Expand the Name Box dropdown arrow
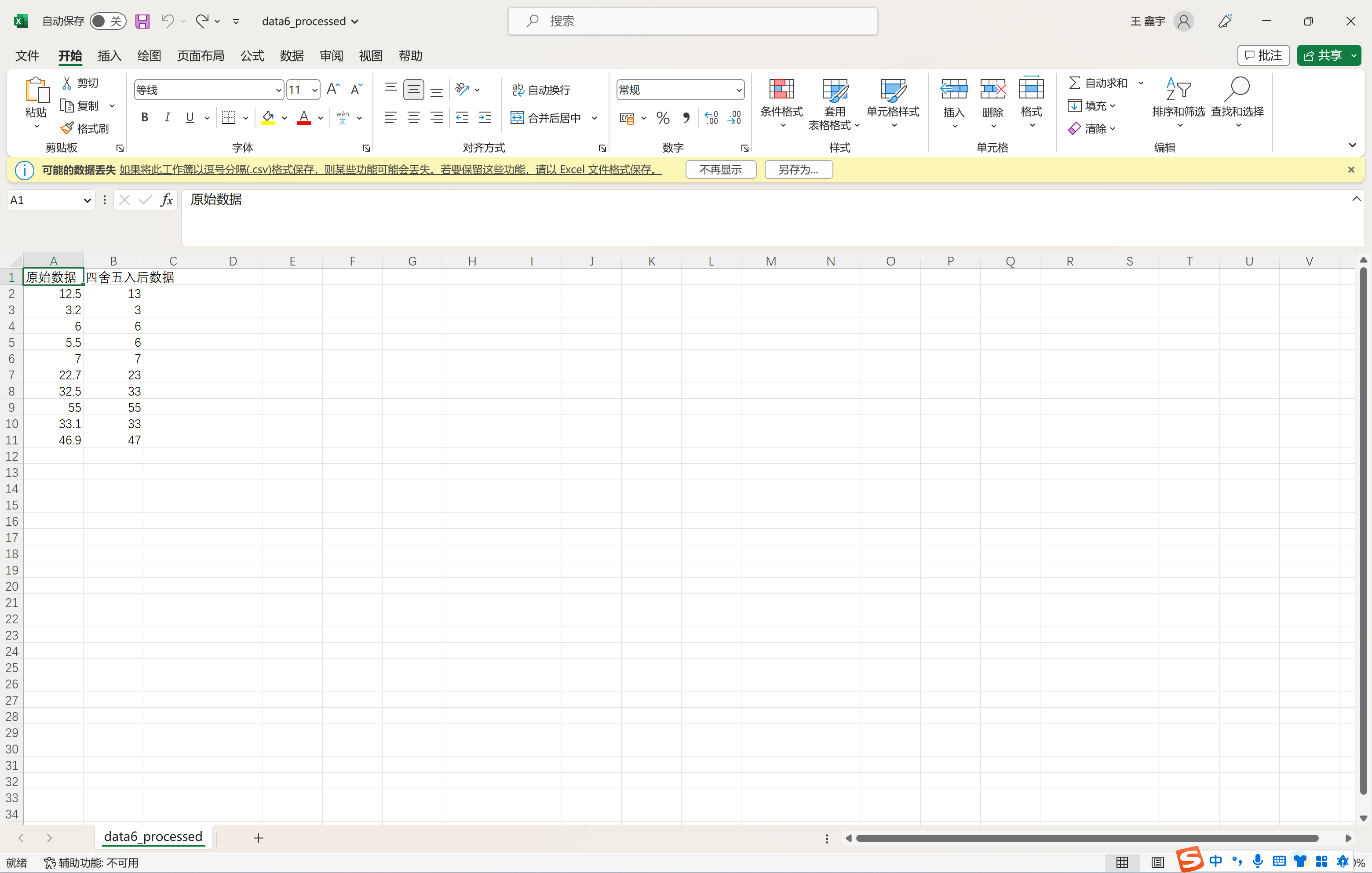This screenshot has height=873, width=1372. point(87,200)
